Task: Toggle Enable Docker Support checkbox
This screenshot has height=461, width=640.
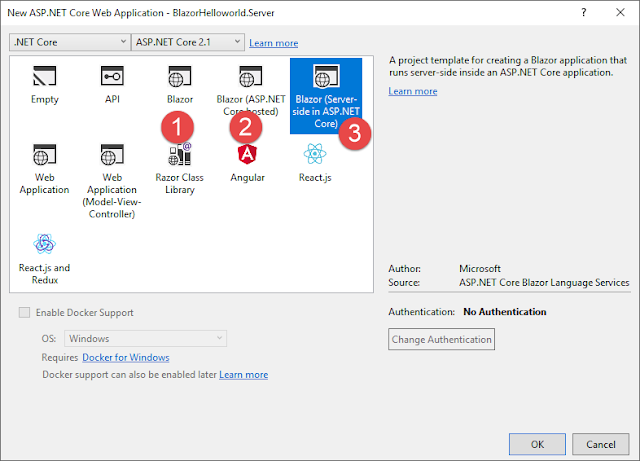Action: coord(24,313)
